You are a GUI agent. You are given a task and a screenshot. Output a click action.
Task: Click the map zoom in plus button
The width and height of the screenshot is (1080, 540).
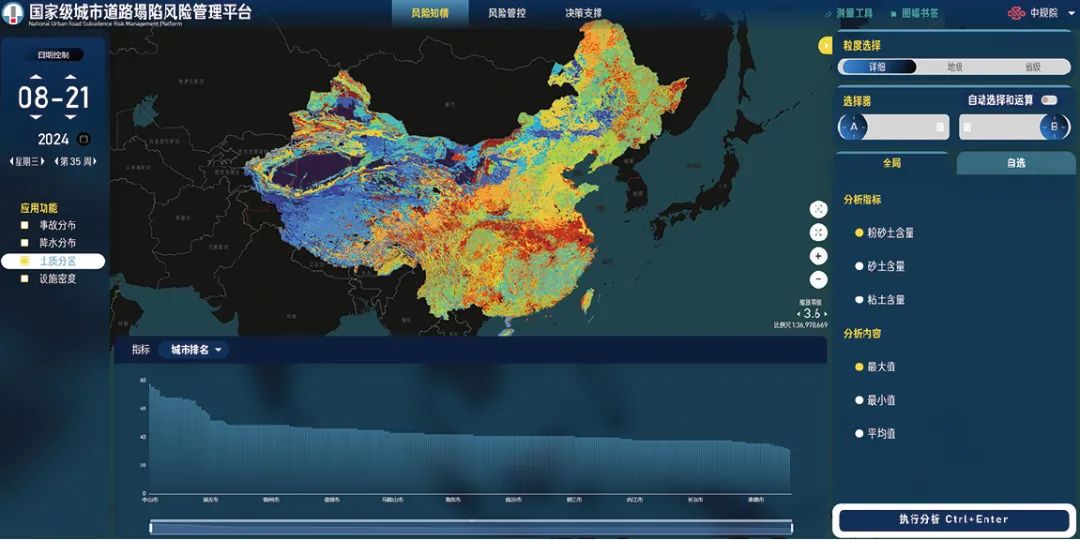pos(818,256)
